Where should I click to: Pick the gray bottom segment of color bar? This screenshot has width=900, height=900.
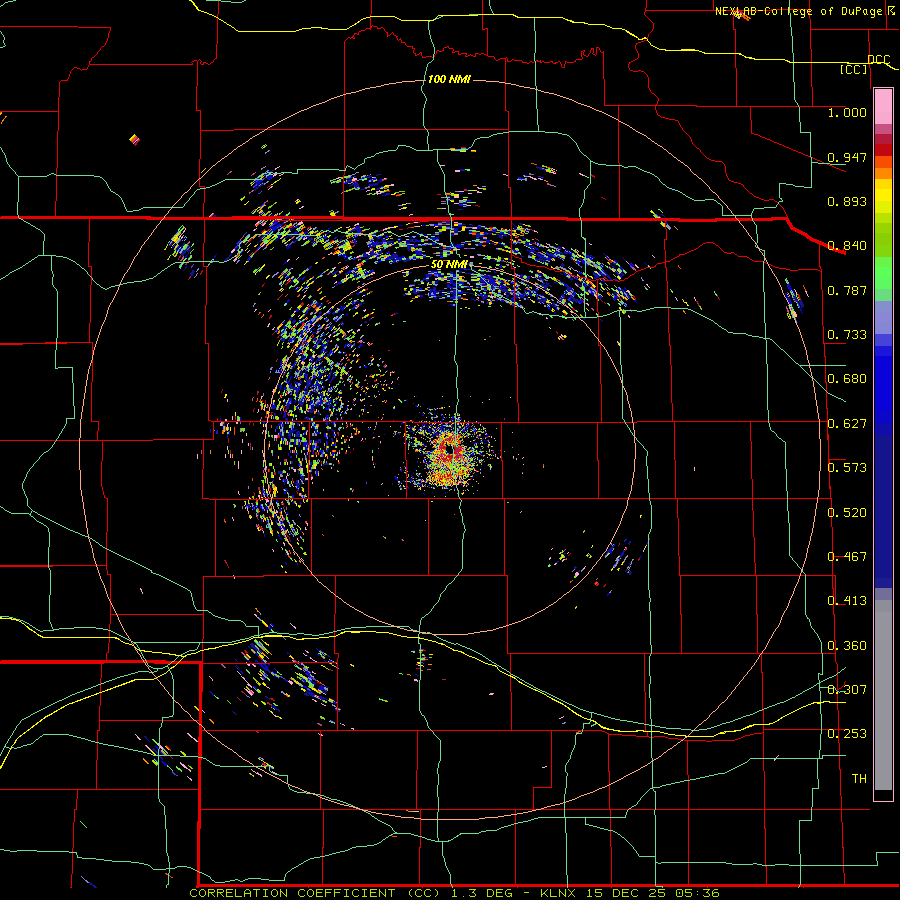[x=883, y=695]
